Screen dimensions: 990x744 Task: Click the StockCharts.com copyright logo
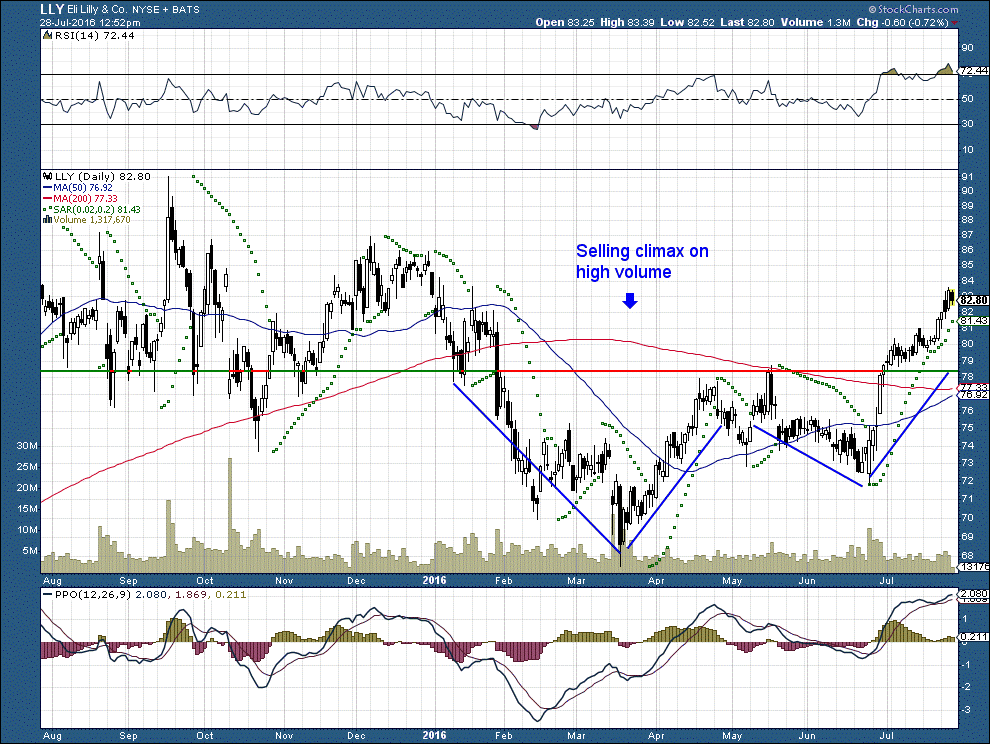click(913, 9)
